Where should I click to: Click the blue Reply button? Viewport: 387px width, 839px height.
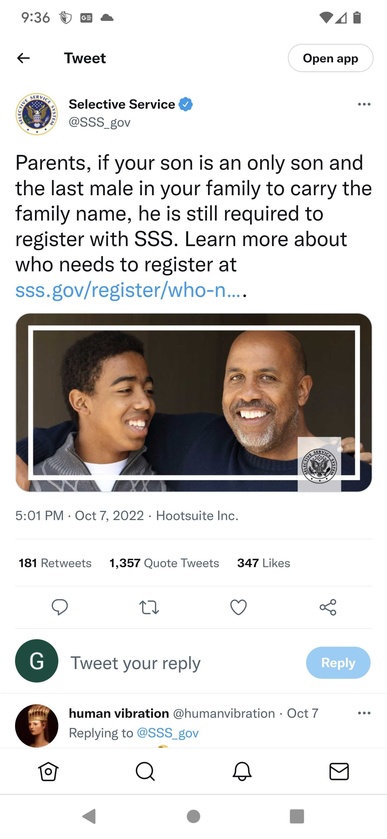click(338, 663)
